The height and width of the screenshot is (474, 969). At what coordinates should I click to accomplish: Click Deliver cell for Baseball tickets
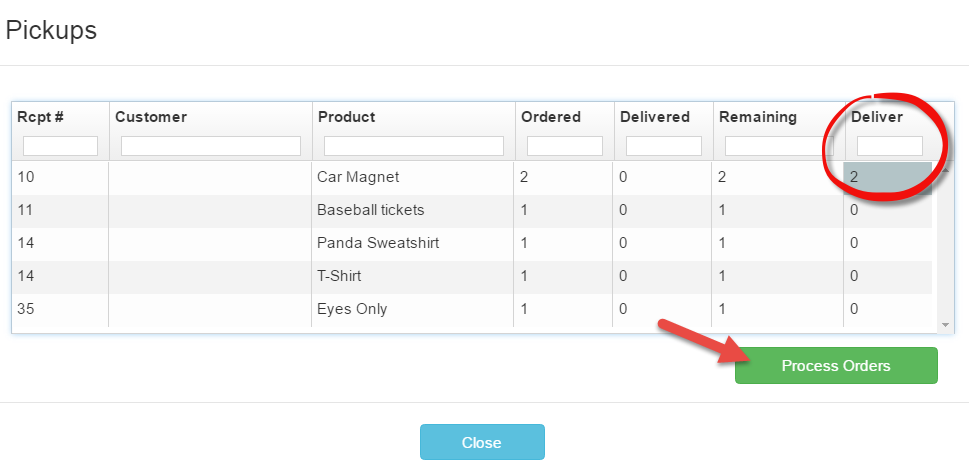pyautogui.click(x=888, y=210)
